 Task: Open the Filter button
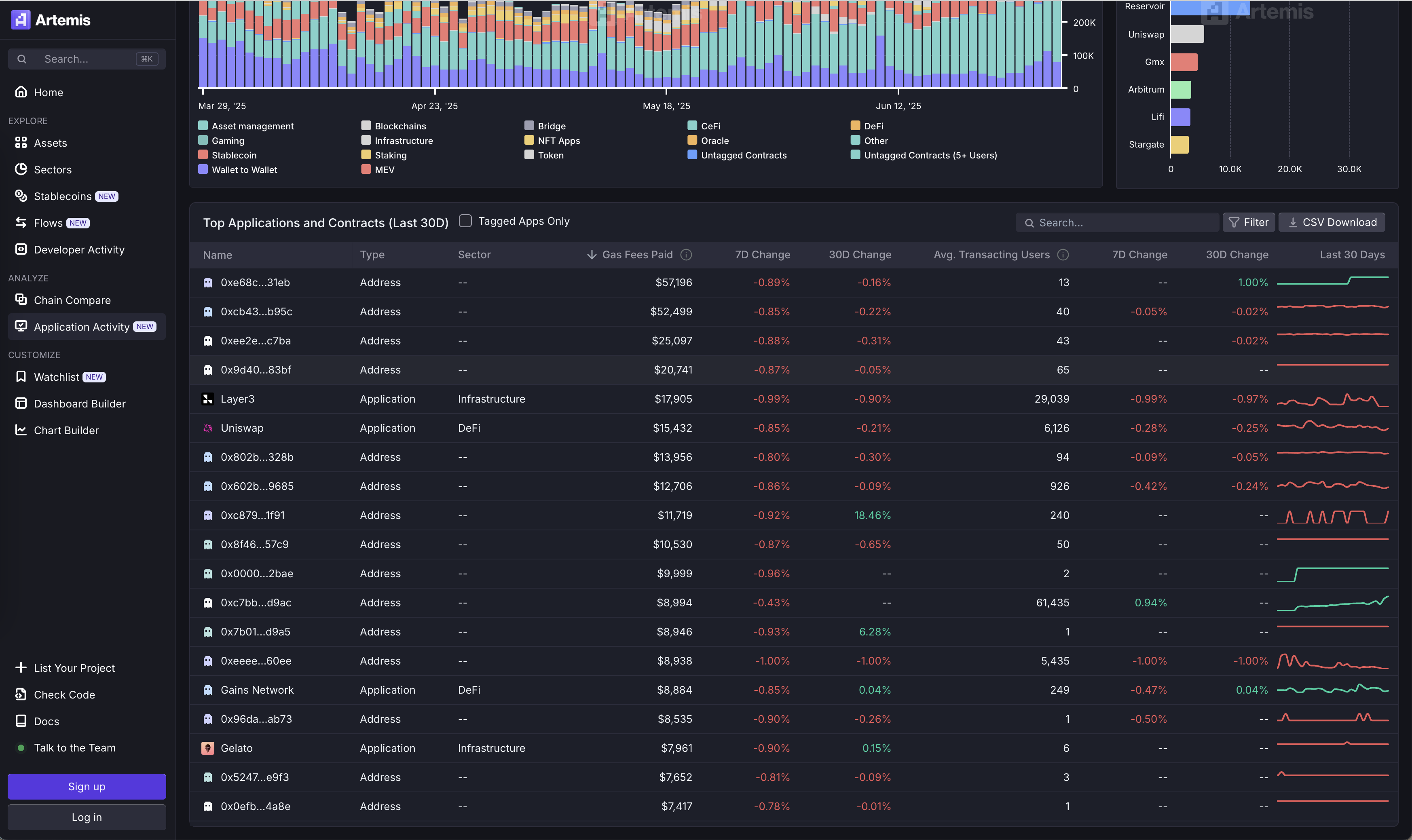(x=1249, y=222)
